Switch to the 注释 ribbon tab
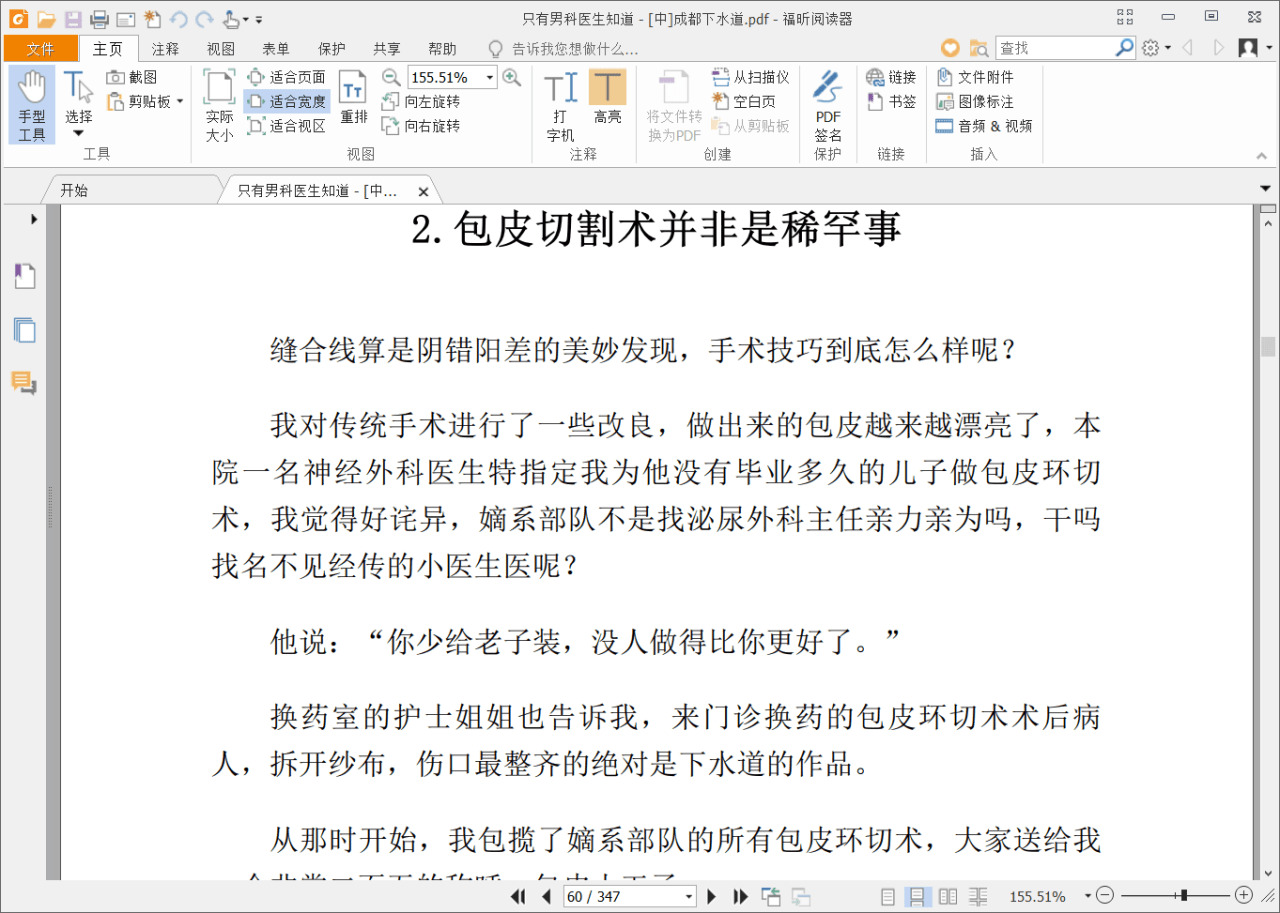 (x=165, y=48)
